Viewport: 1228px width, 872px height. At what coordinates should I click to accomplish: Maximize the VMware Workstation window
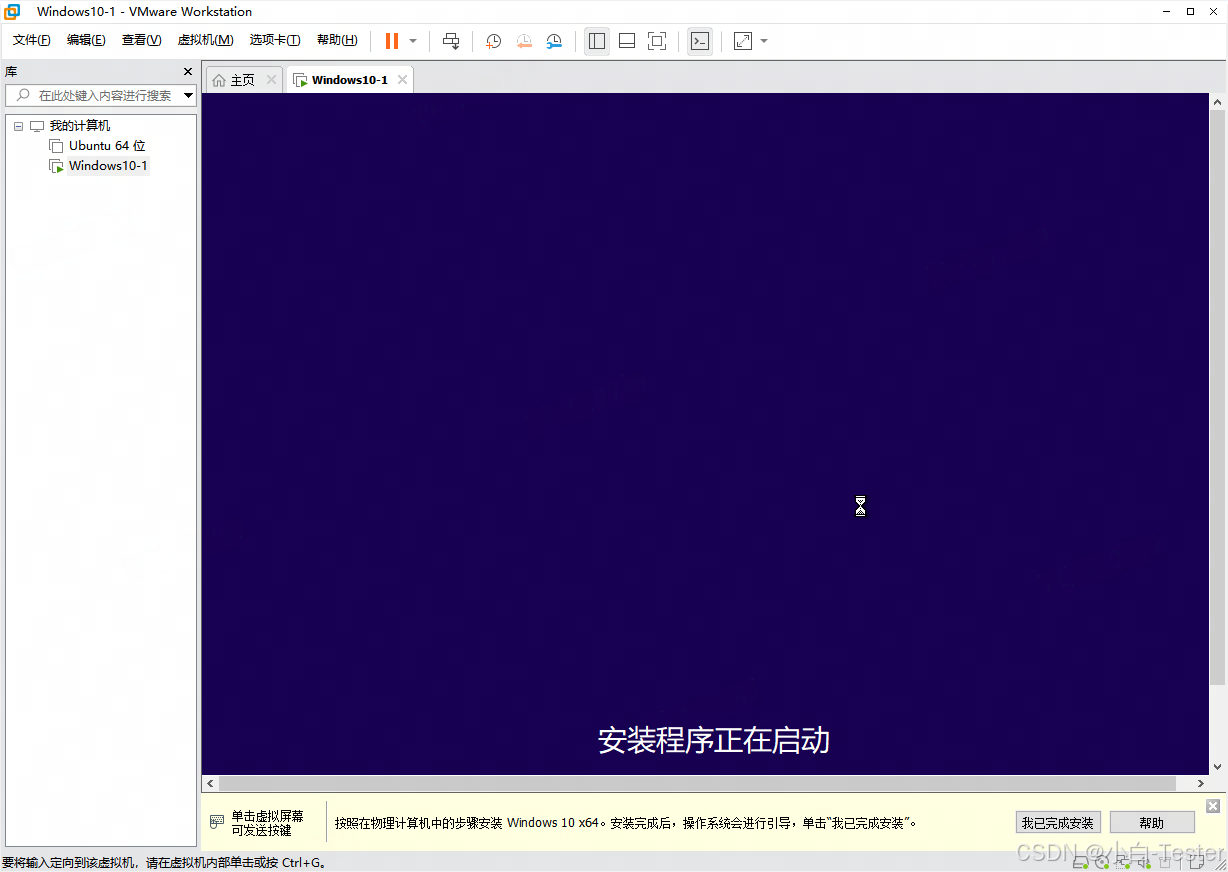pos(1190,11)
